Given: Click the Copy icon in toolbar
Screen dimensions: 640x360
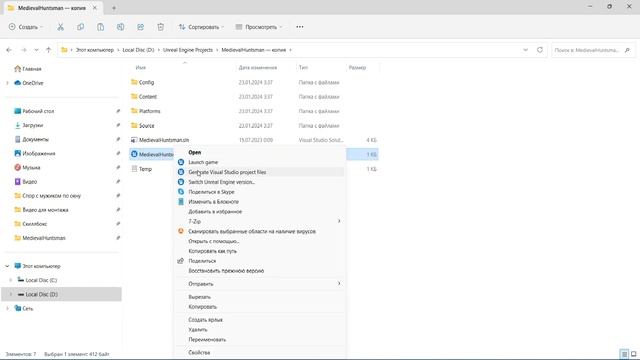Looking at the screenshot, I should tap(80, 27).
